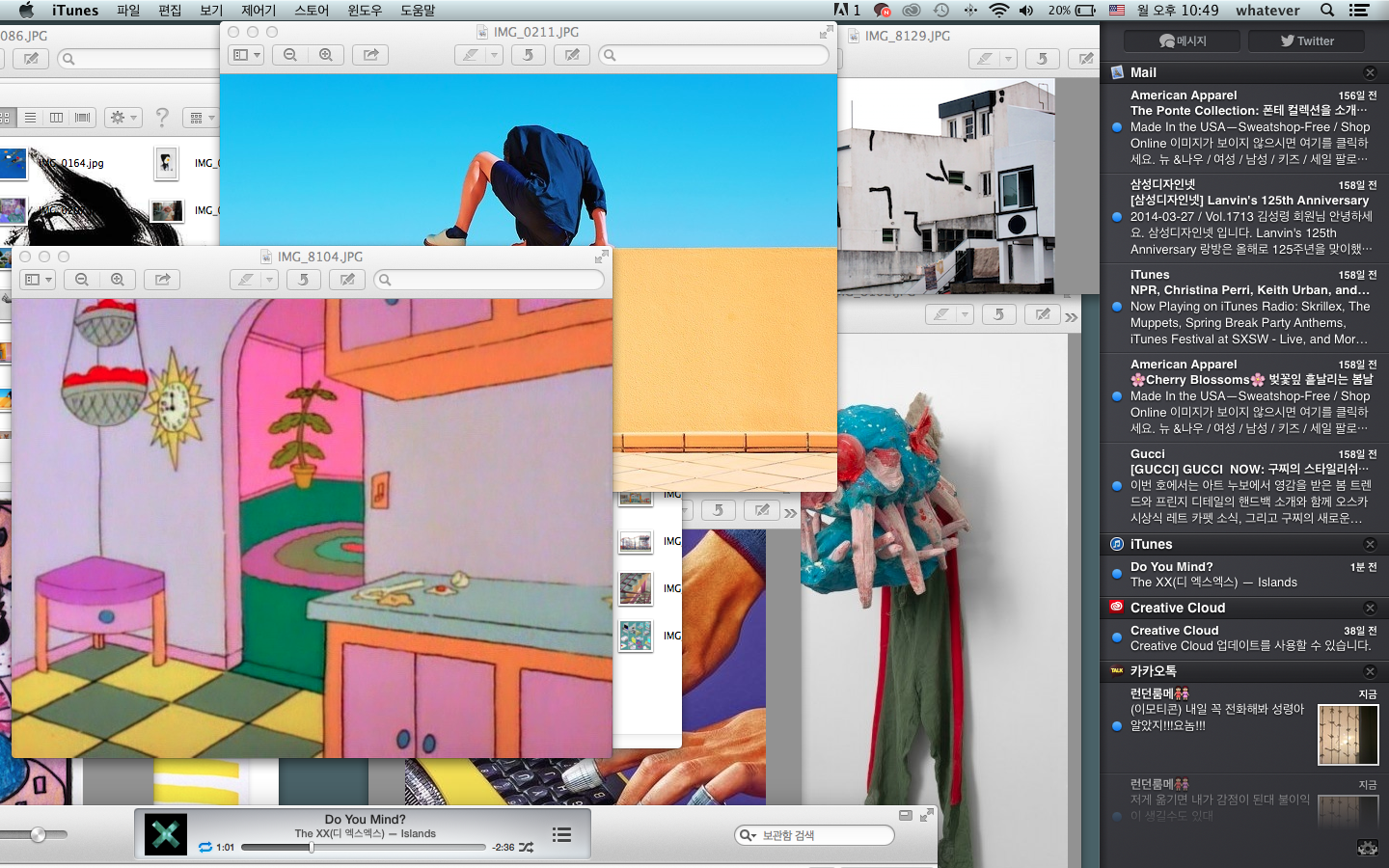1389x868 pixels.
Task: Toggle repeat for the playing song
Action: (205, 847)
